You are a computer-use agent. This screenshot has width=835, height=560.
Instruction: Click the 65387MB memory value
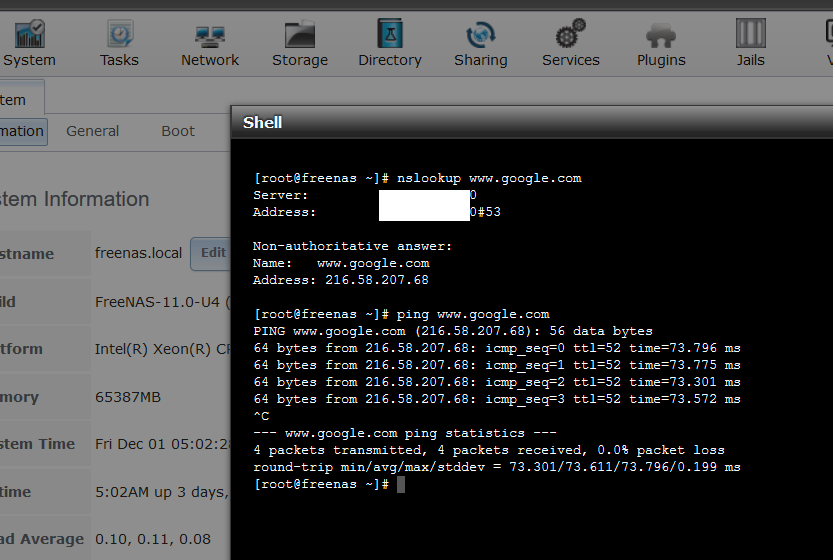tap(128, 397)
